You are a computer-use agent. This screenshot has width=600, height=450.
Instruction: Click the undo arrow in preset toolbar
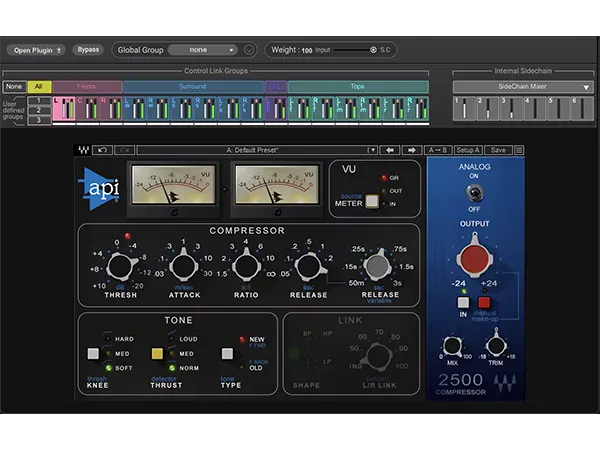tap(102, 150)
